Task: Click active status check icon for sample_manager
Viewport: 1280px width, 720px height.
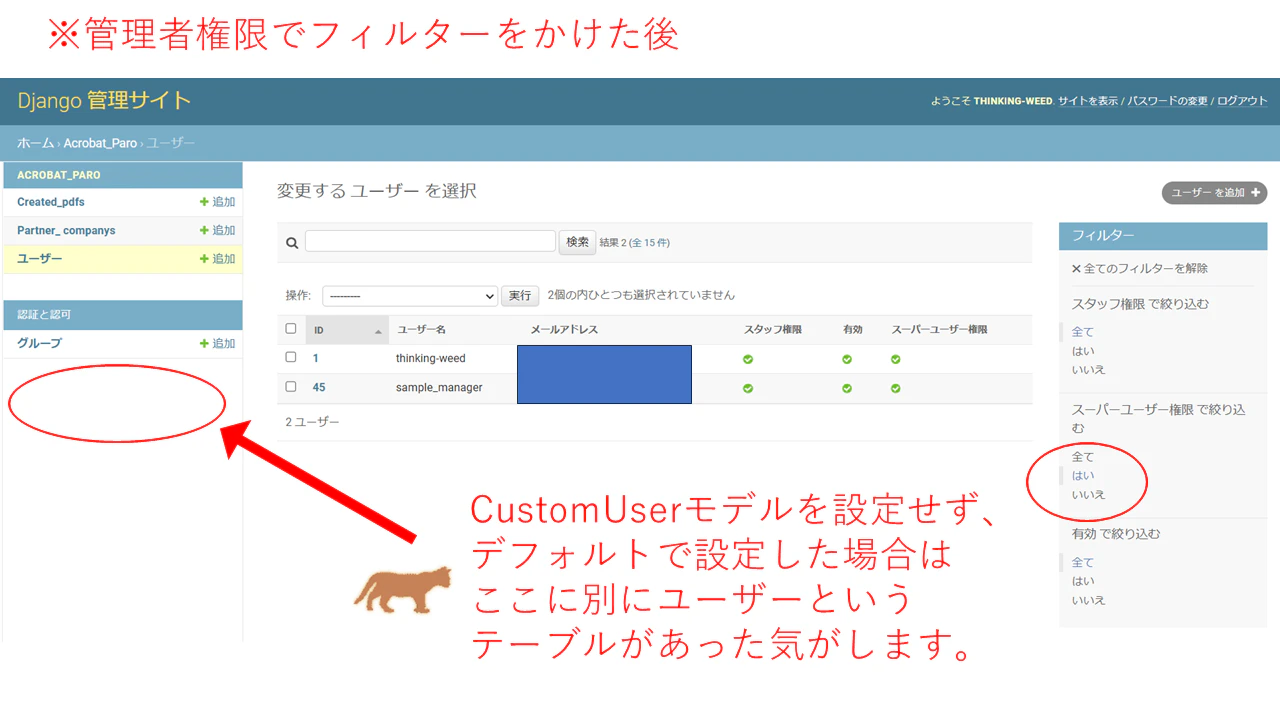Action: click(x=847, y=388)
